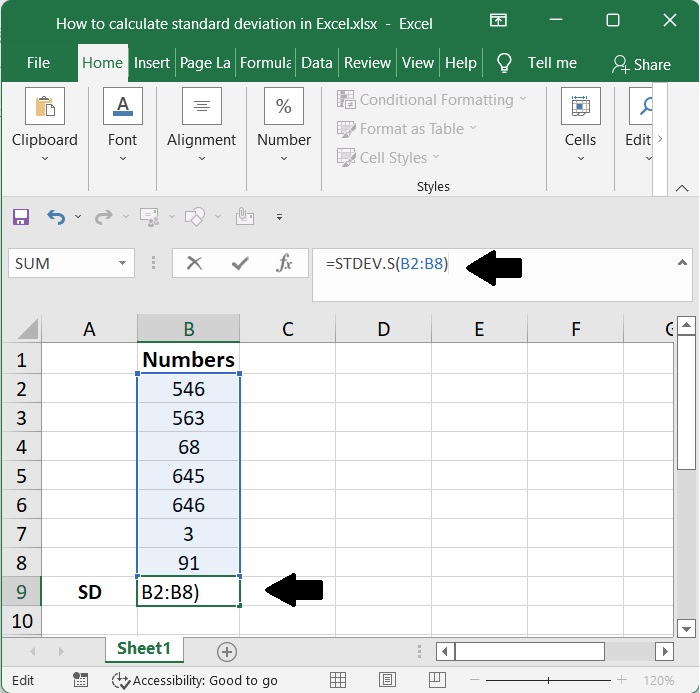The image size is (700, 693).
Task: Click the Ribbon Display Options icon
Action: [x=498, y=21]
